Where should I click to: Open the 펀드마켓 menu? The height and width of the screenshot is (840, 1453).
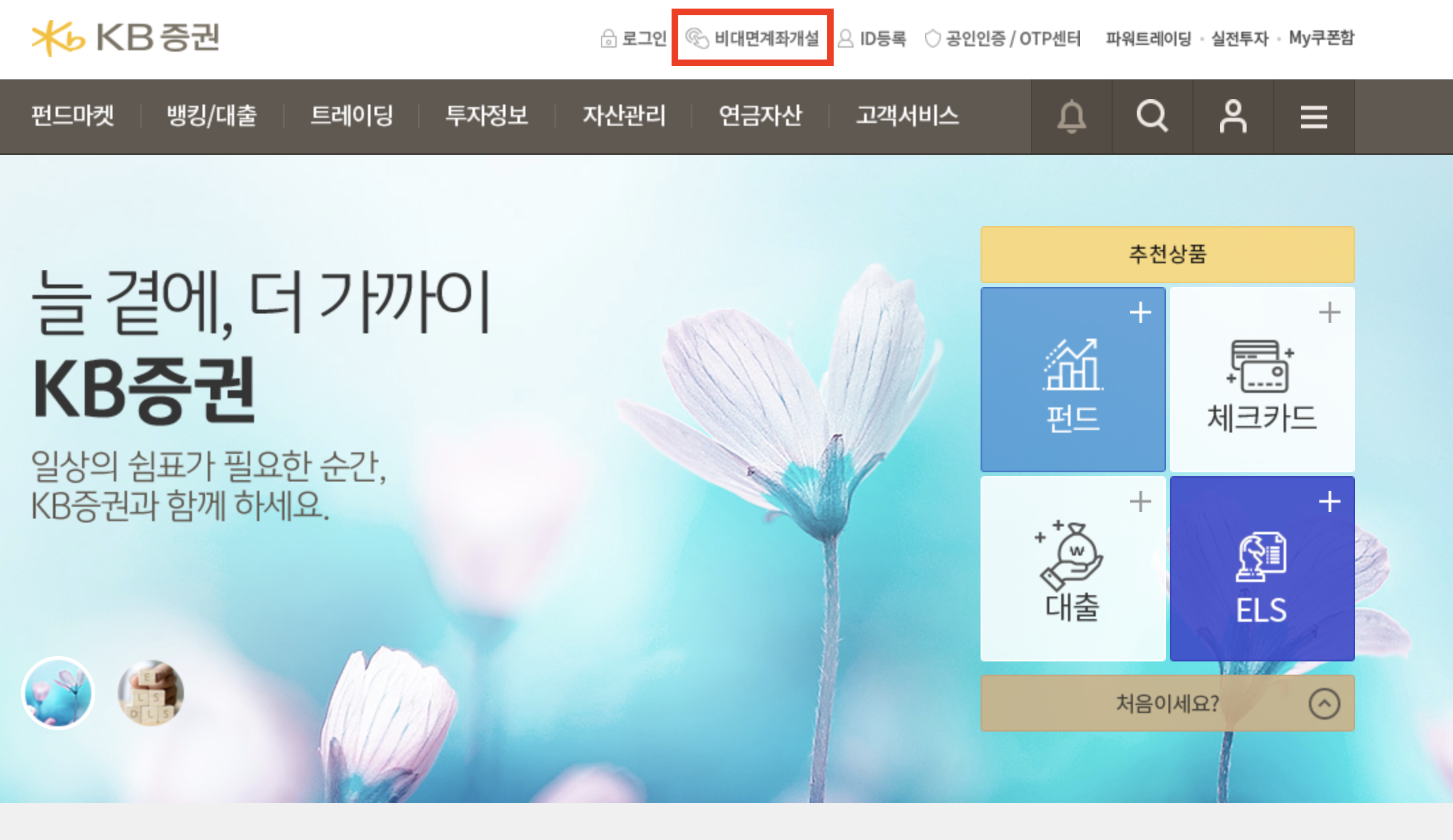pos(73,116)
